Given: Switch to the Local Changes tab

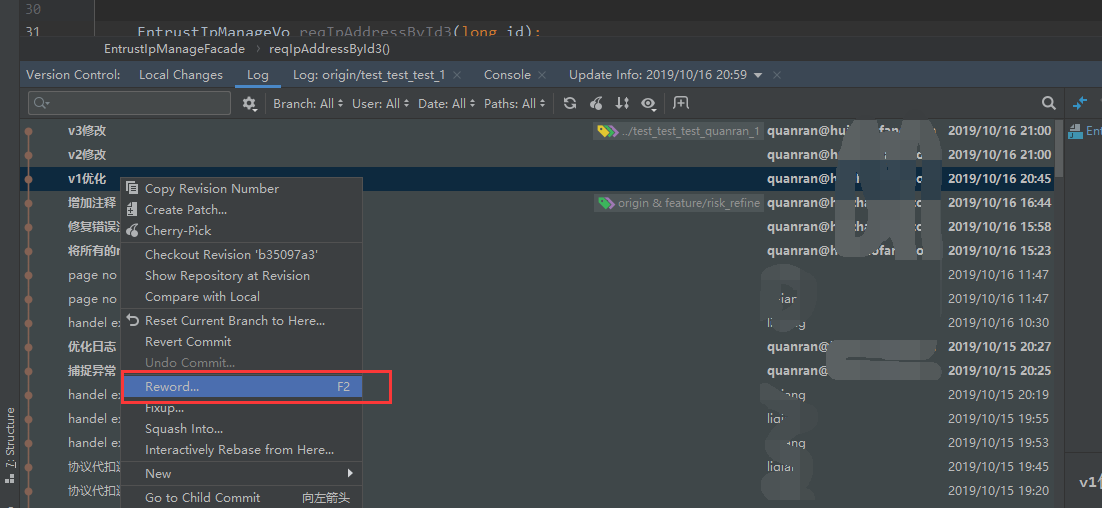Looking at the screenshot, I should click(181, 74).
